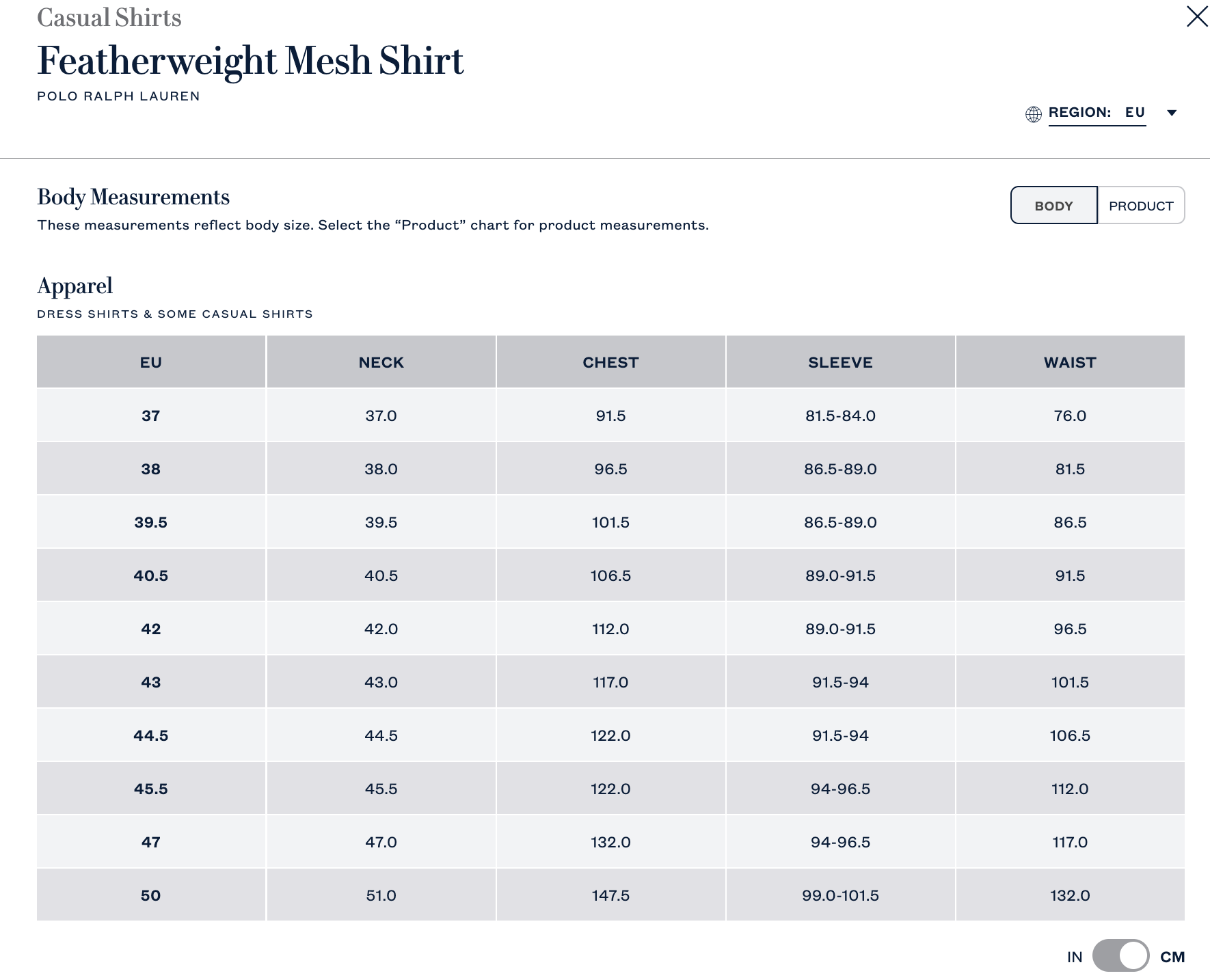
Task: Click the WAIST column header
Action: (x=1070, y=362)
